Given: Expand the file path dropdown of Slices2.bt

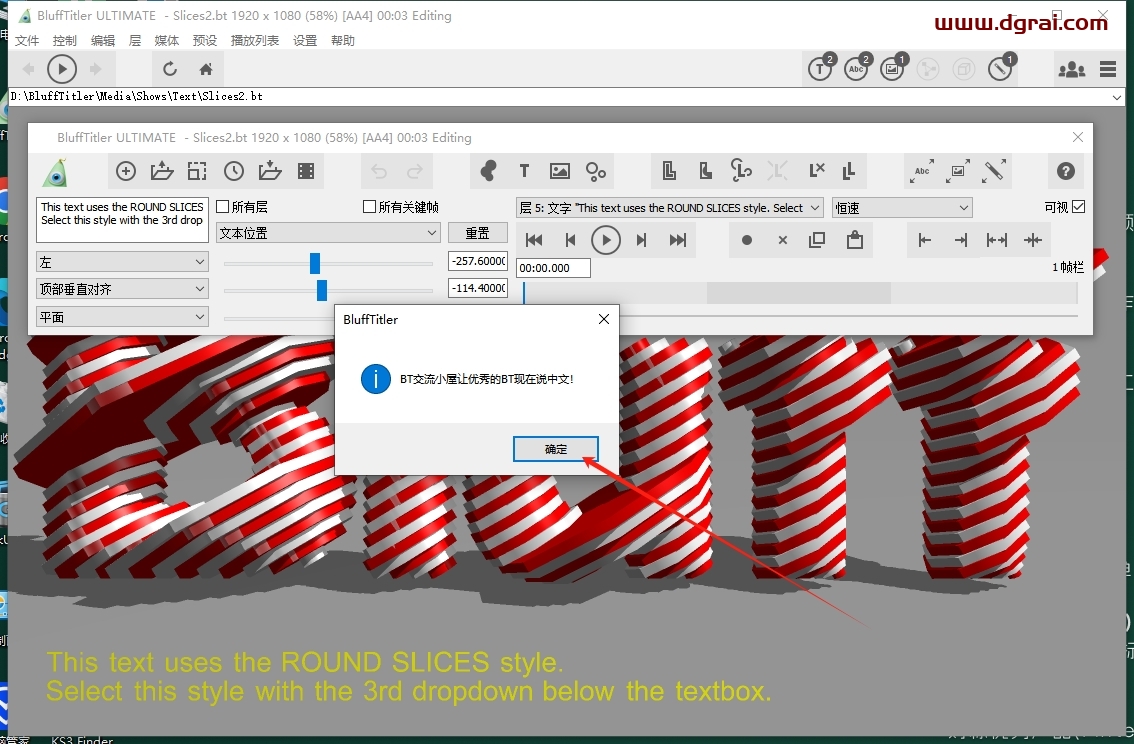Looking at the screenshot, I should (x=1117, y=97).
